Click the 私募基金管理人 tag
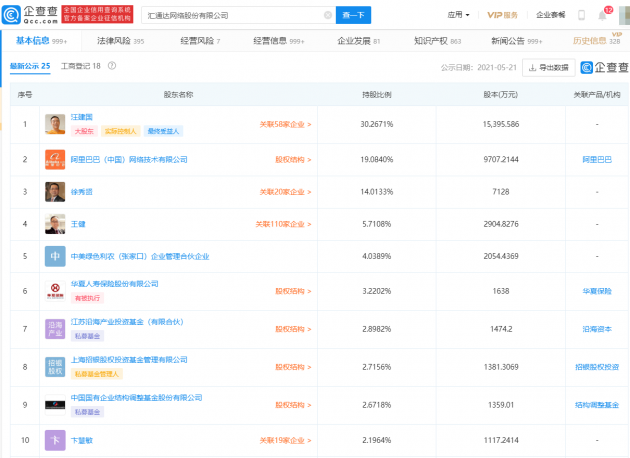630x458 pixels. point(97,374)
